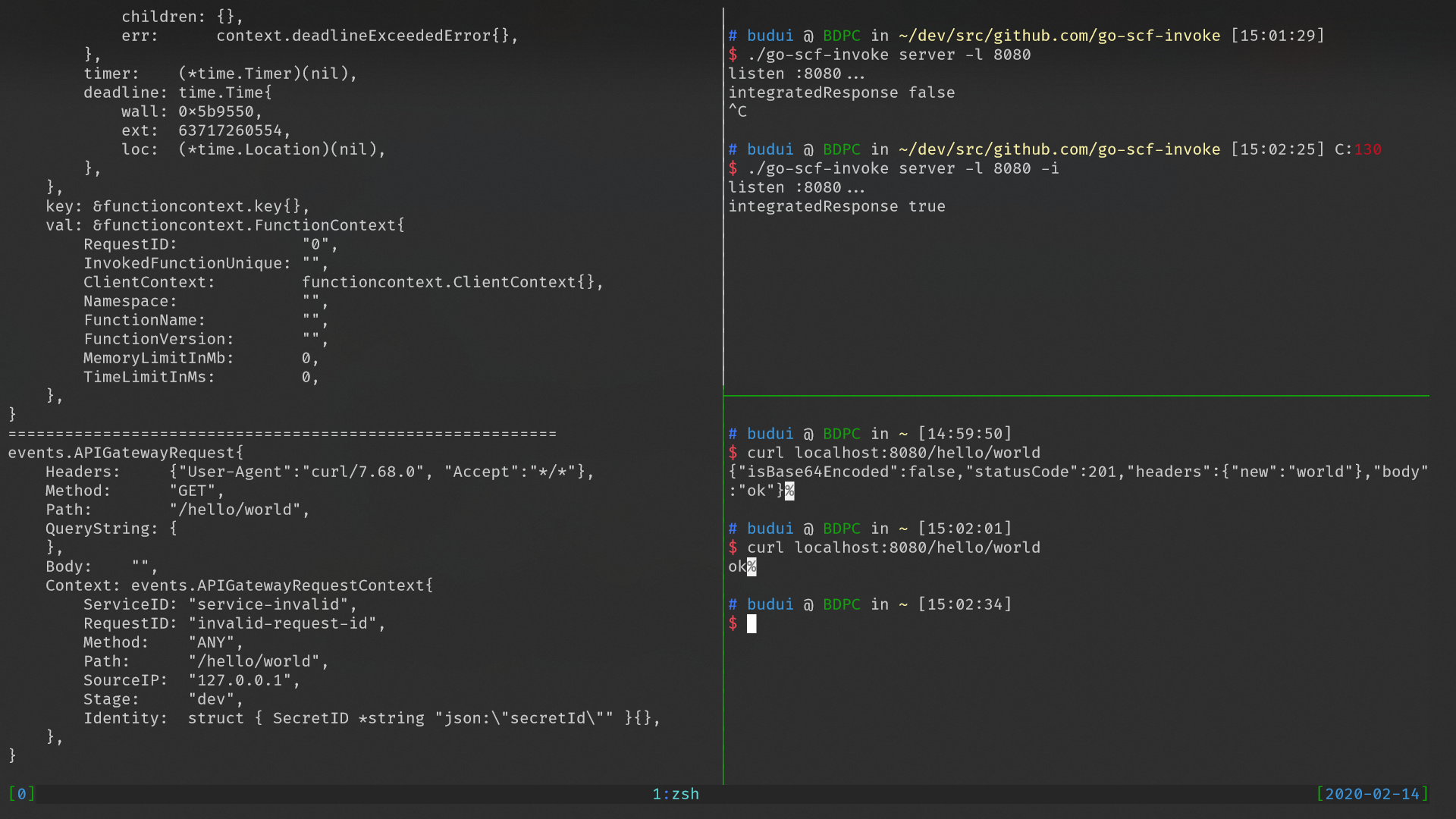Image resolution: width=1456 pixels, height=819 pixels.
Task: Click 'Context: events.APIGatewayRequestContext{' line
Action: tap(239, 585)
